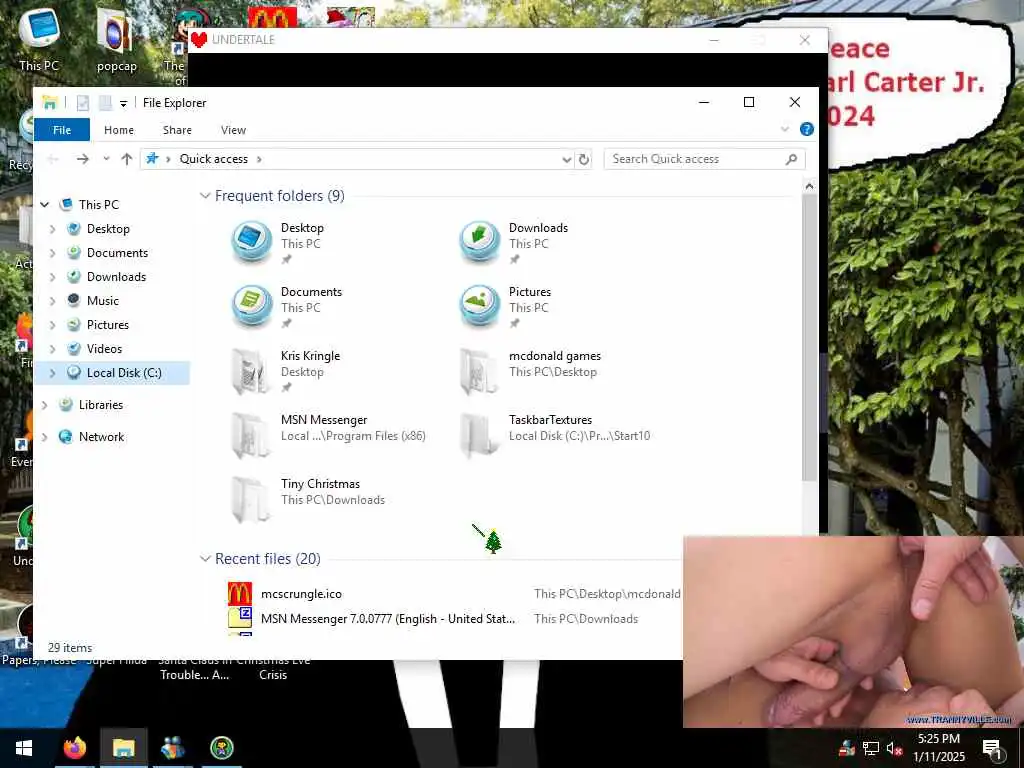The height and width of the screenshot is (768, 1024).
Task: Click the Refresh button beside address bar
Action: coord(584,159)
